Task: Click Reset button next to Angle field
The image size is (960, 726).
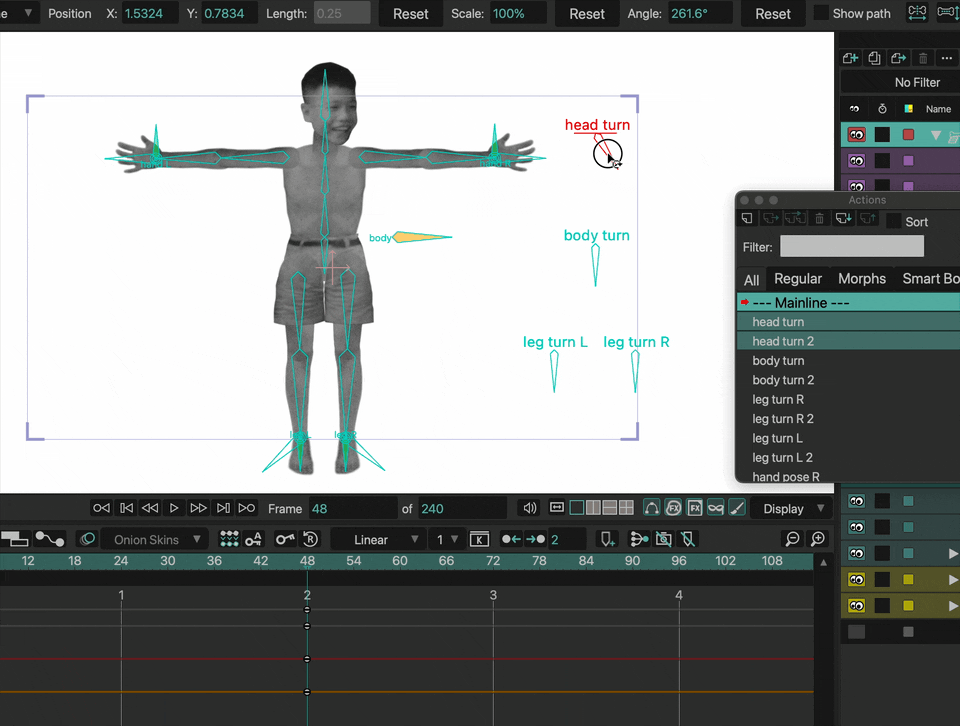Action: click(x=773, y=13)
